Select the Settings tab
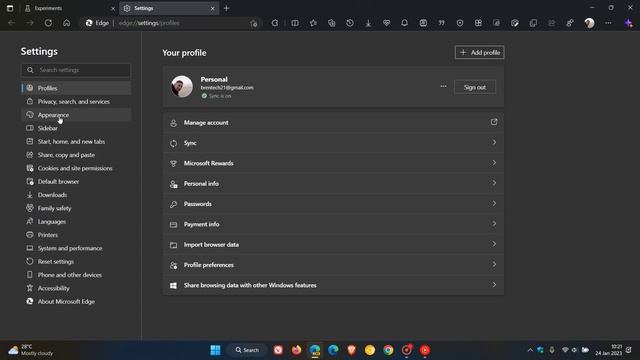Image resolution: width=640 pixels, height=360 pixels. tap(169, 8)
